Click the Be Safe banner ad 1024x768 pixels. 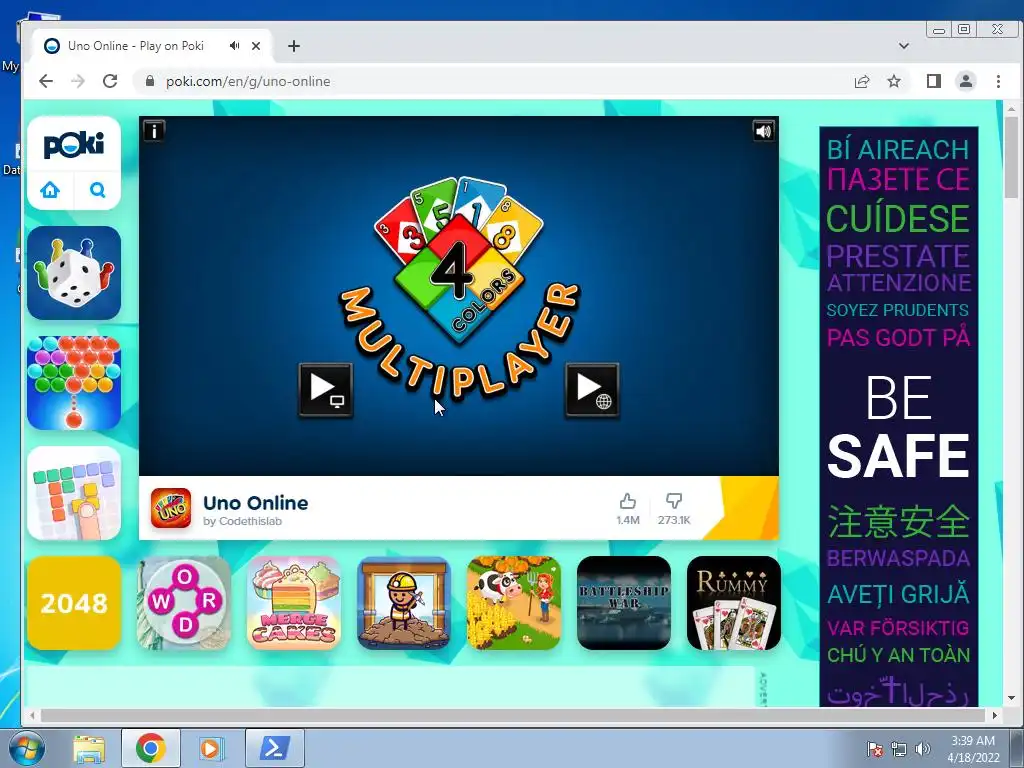[899, 416]
